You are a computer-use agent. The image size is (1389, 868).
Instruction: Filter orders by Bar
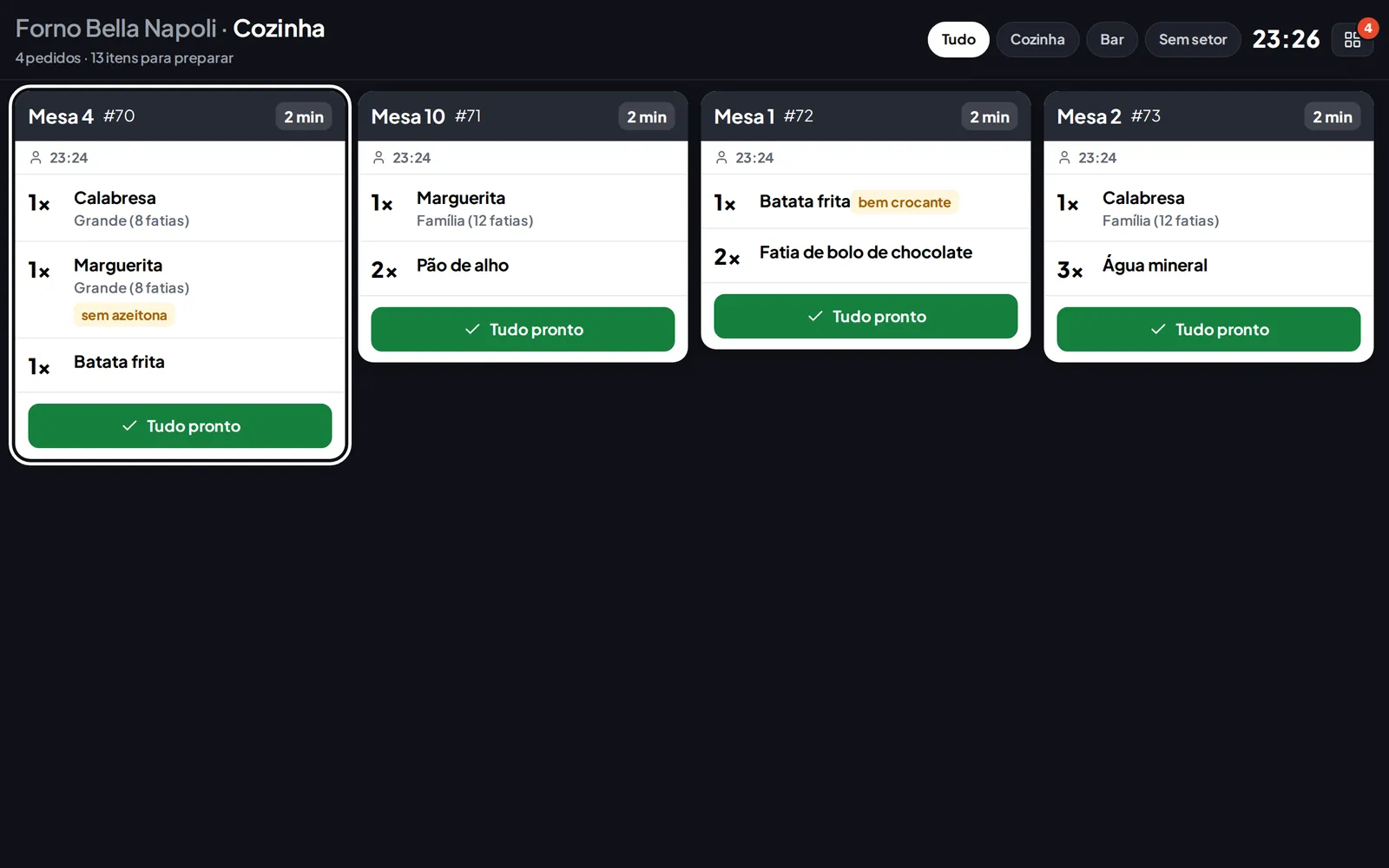(1112, 39)
